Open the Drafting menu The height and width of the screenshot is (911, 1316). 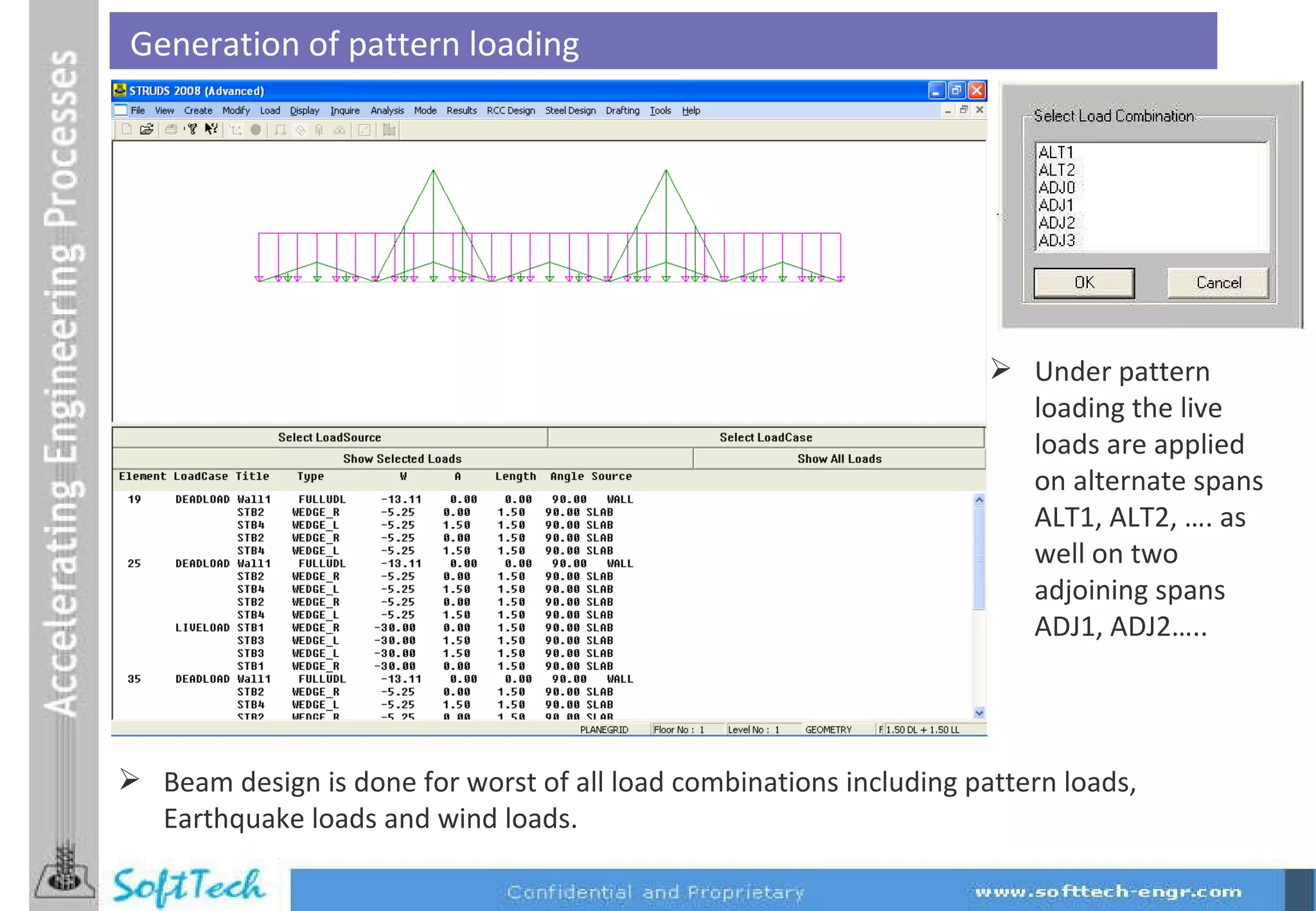point(623,111)
